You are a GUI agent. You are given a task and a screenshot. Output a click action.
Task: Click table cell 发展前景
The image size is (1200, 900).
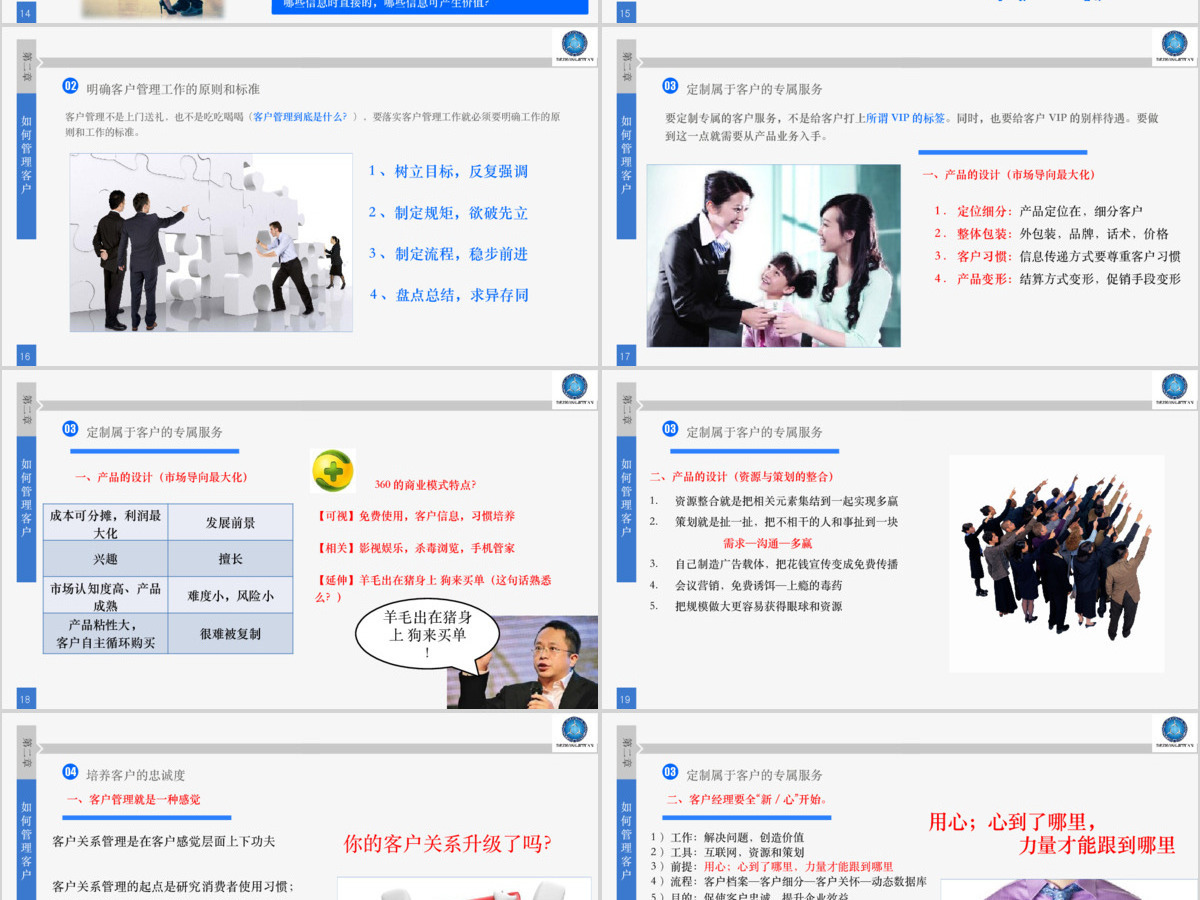[x=230, y=523]
